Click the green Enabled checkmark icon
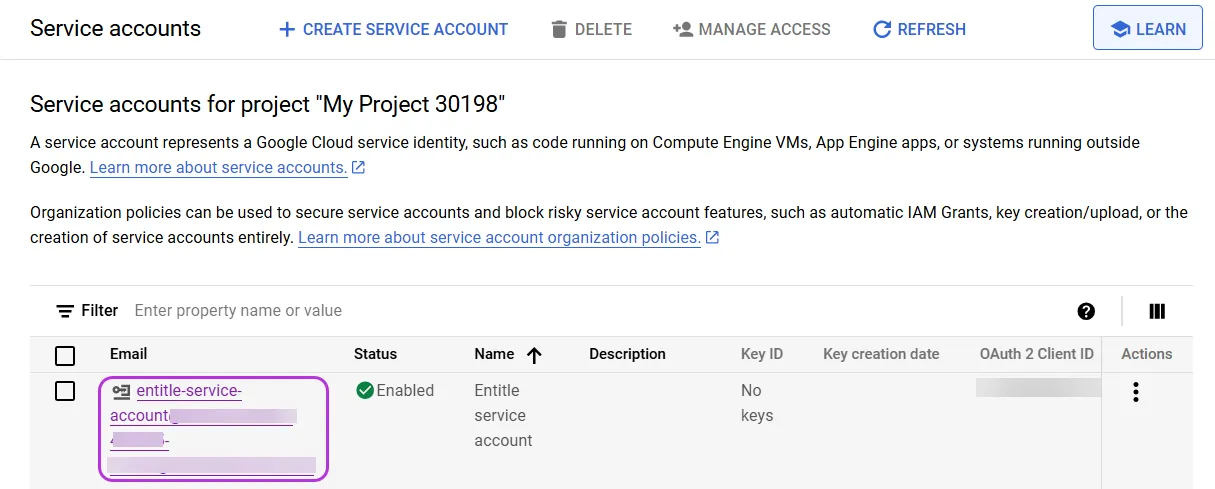The width and height of the screenshot is (1215, 489). [365, 390]
